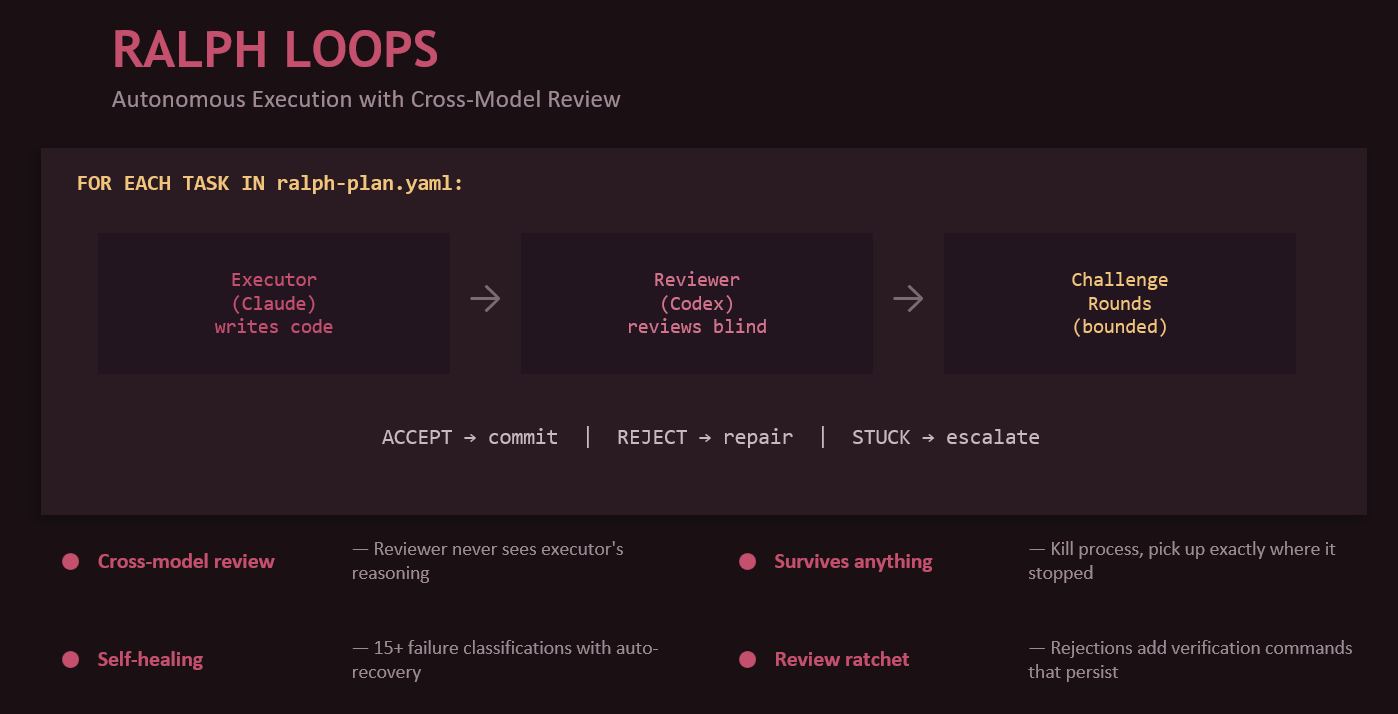
Task: Select the Challenge Rounds (bounded) box
Action: (1120, 303)
